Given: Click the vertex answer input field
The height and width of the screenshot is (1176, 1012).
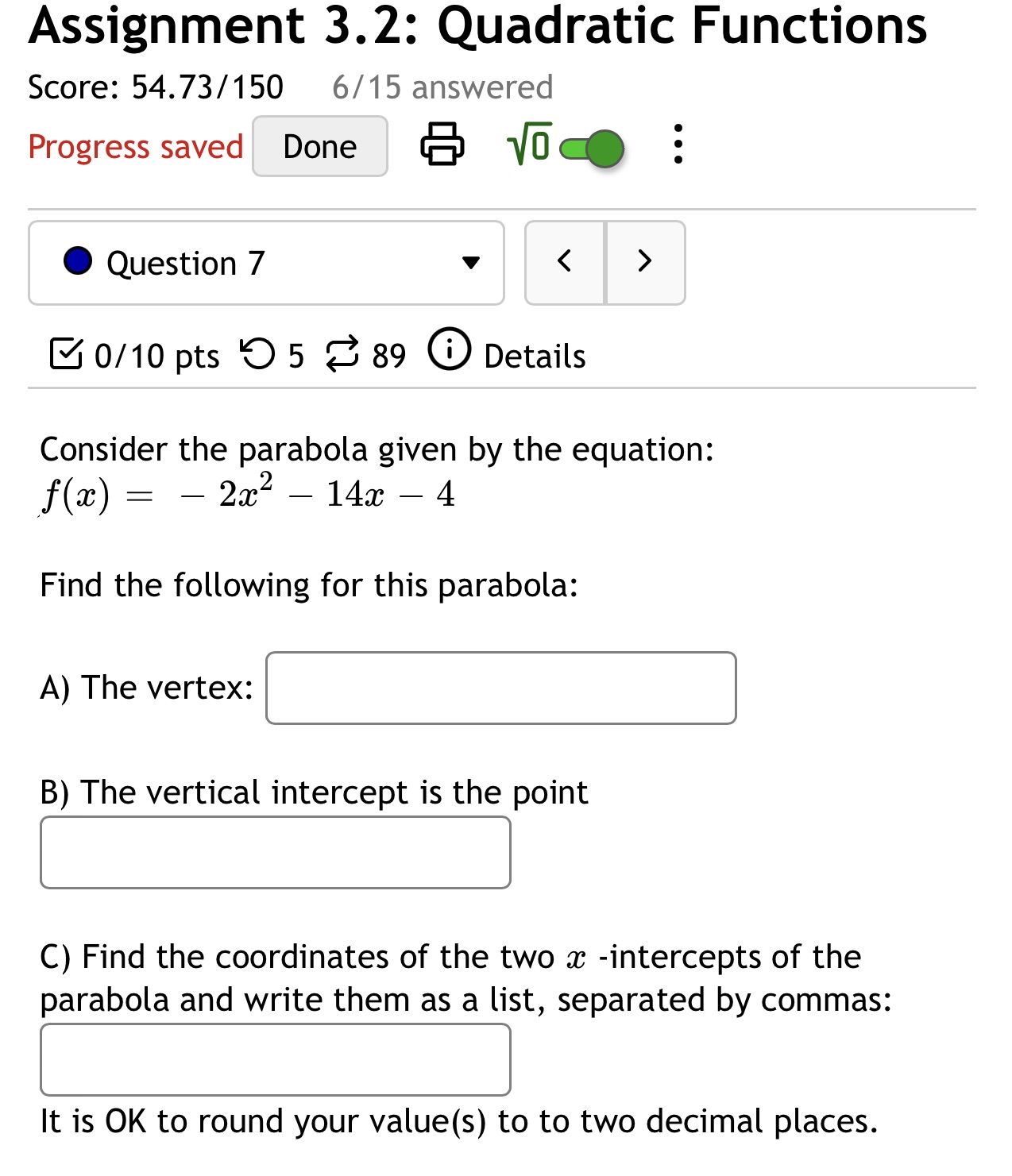Looking at the screenshot, I should pyautogui.click(x=501, y=688).
